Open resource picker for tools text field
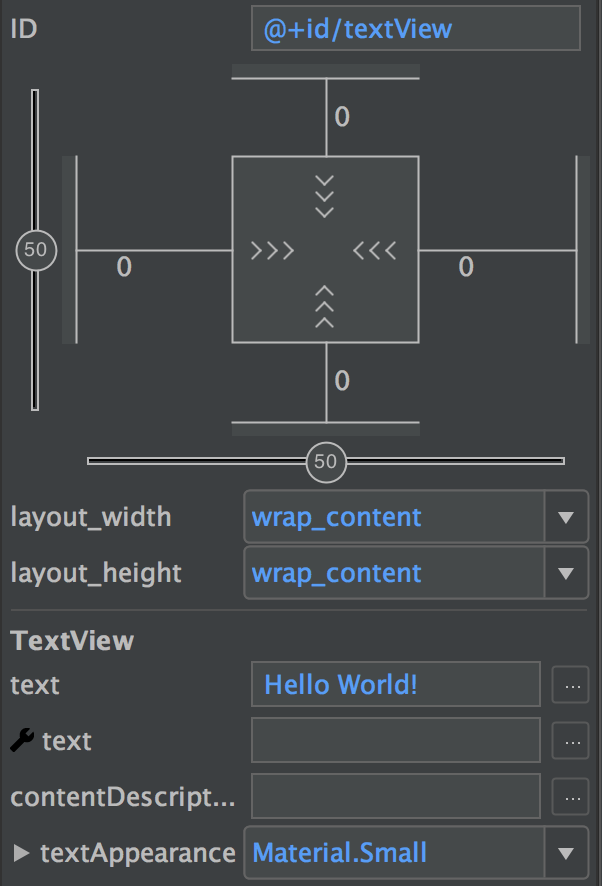This screenshot has height=886, width=602. point(570,740)
